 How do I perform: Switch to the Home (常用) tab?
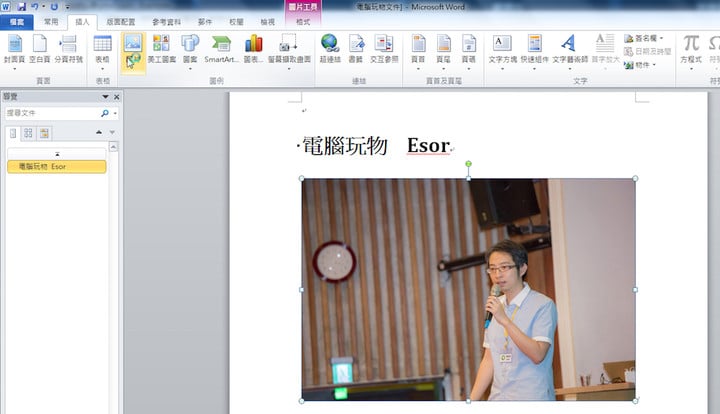(51, 22)
